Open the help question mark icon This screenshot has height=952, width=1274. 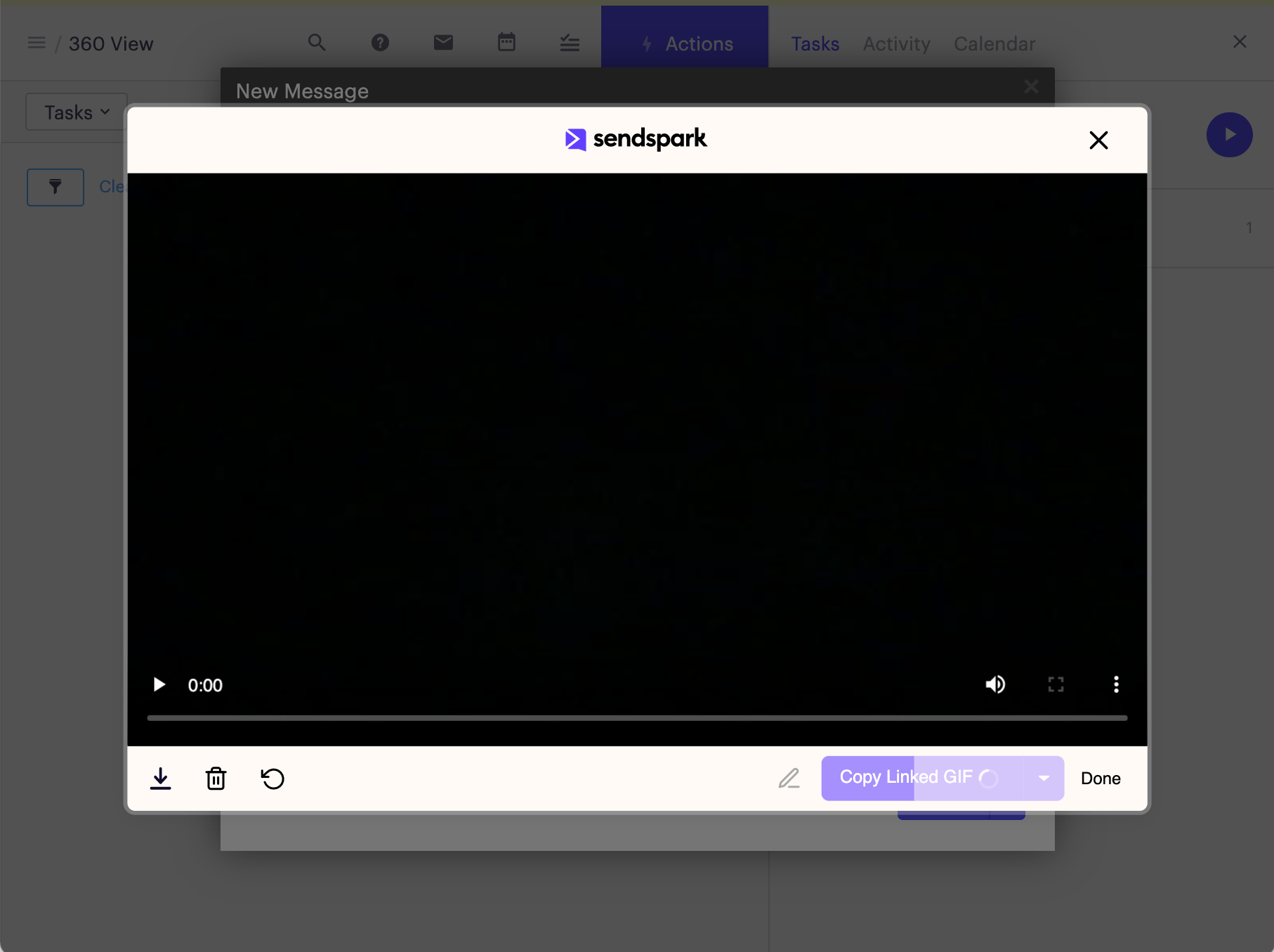380,43
